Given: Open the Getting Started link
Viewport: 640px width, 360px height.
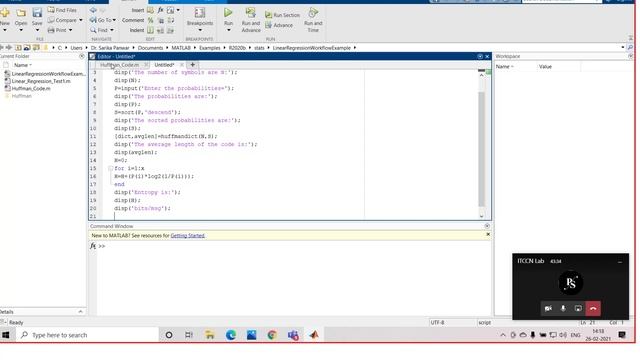Looking at the screenshot, I should [x=187, y=236].
